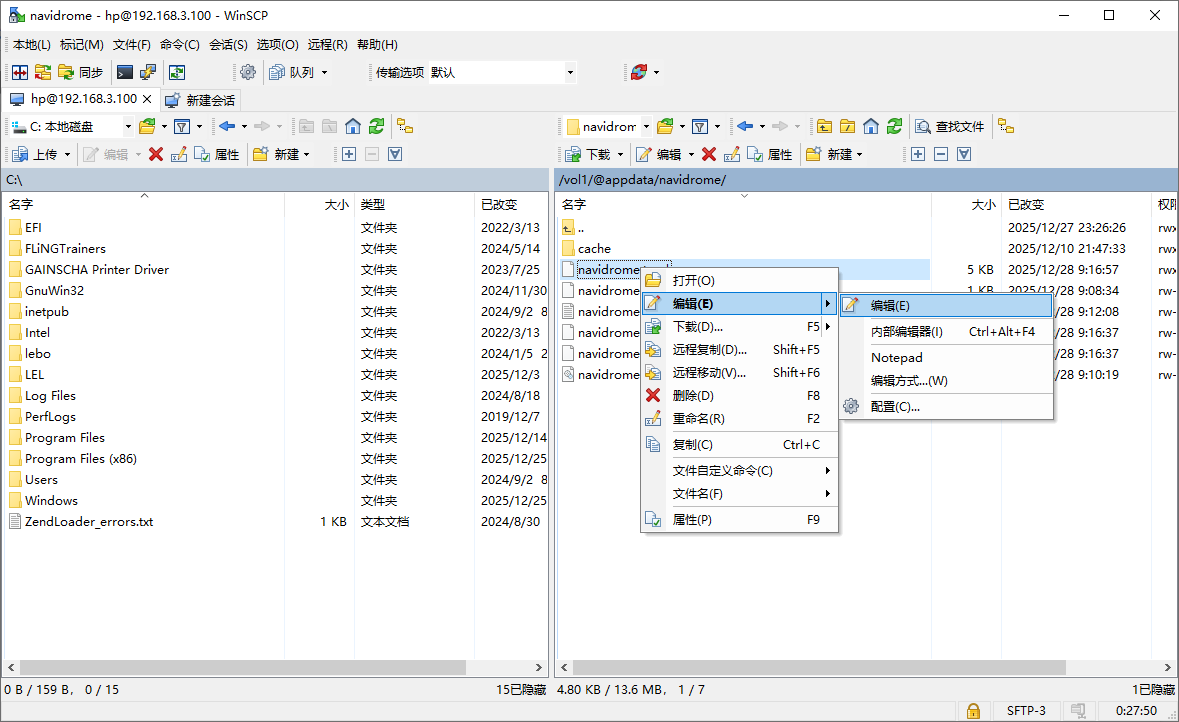Select Notepad in edit submenu
1179x722 pixels.
tap(946, 358)
